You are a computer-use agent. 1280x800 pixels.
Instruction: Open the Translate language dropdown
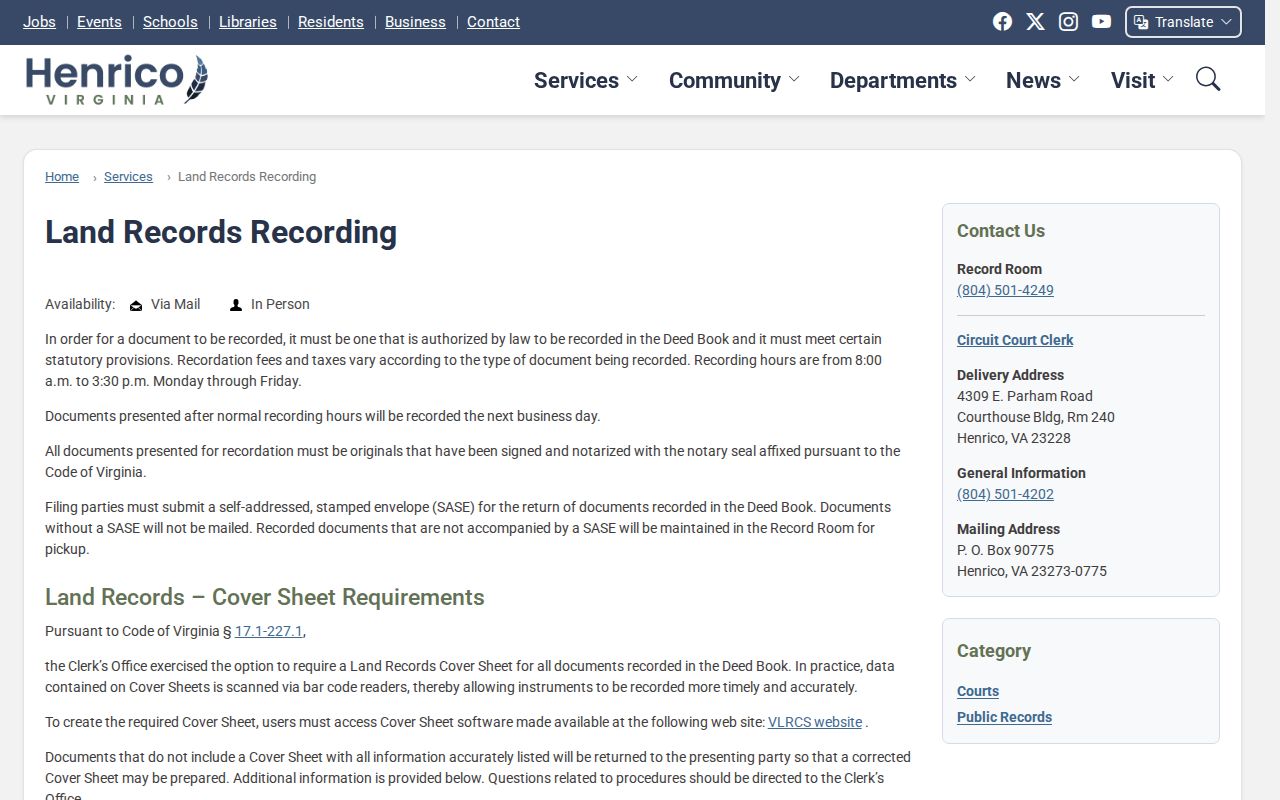[1183, 22]
